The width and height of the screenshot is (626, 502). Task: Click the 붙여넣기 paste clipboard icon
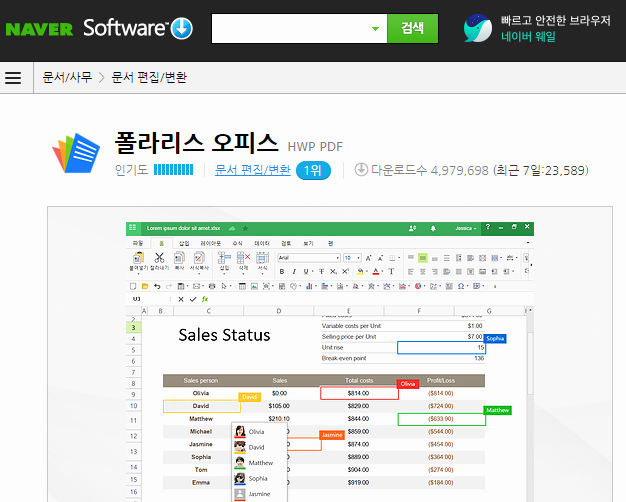click(x=139, y=258)
